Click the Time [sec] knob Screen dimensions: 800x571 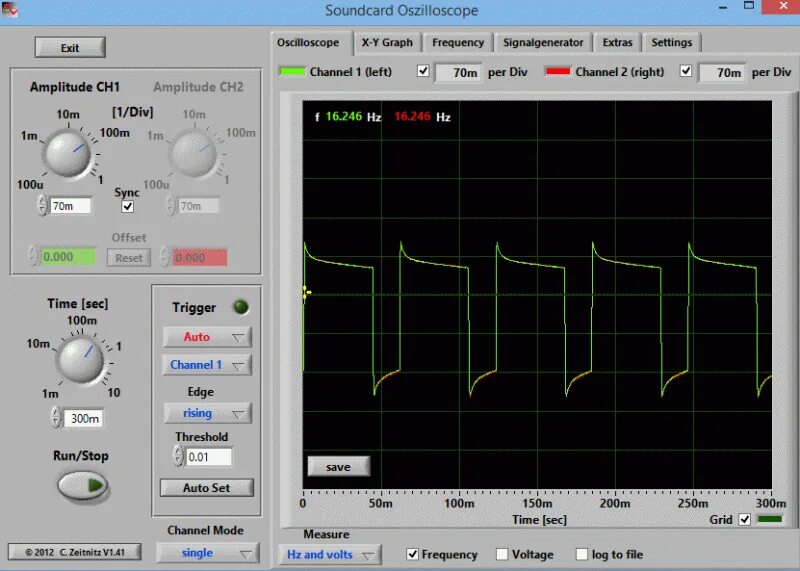pyautogui.click(x=80, y=360)
